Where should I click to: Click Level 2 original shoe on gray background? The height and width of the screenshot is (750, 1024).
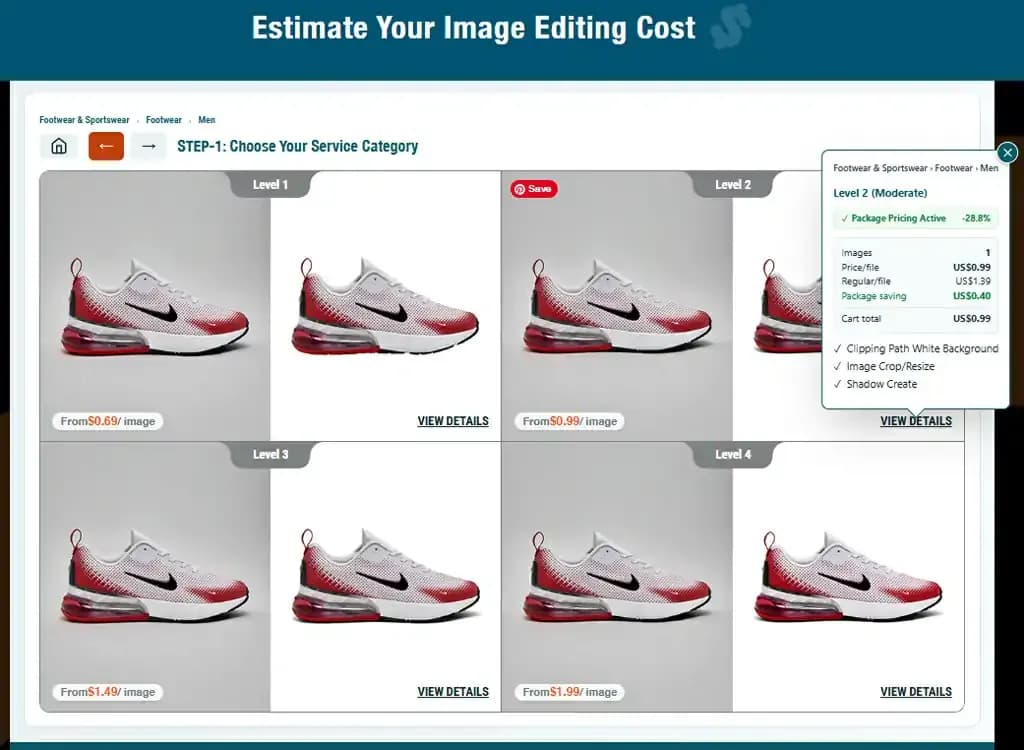617,306
